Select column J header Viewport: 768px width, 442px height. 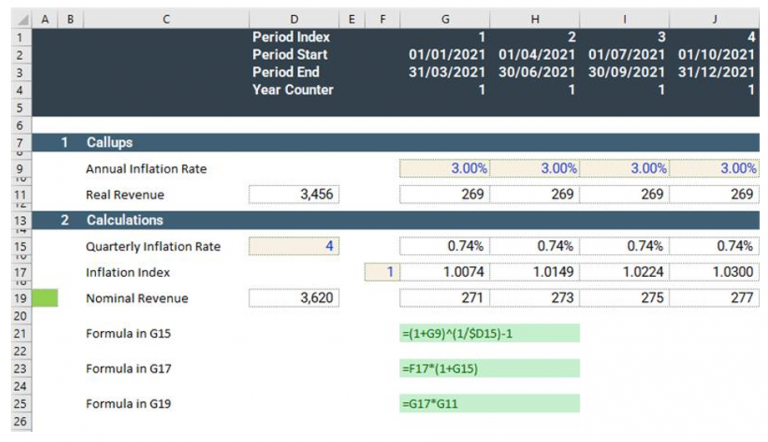tap(715, 19)
